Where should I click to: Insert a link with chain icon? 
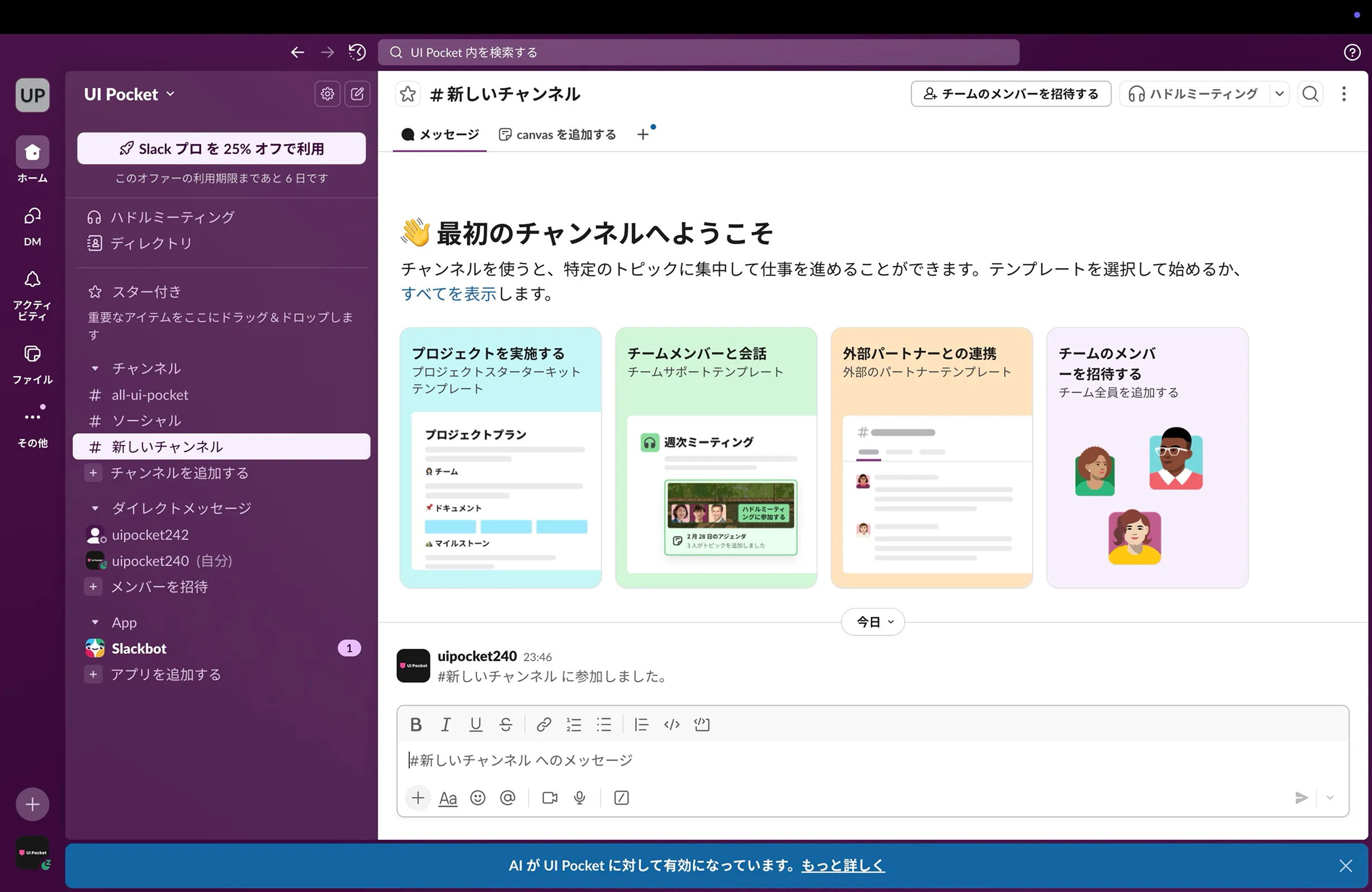(544, 724)
